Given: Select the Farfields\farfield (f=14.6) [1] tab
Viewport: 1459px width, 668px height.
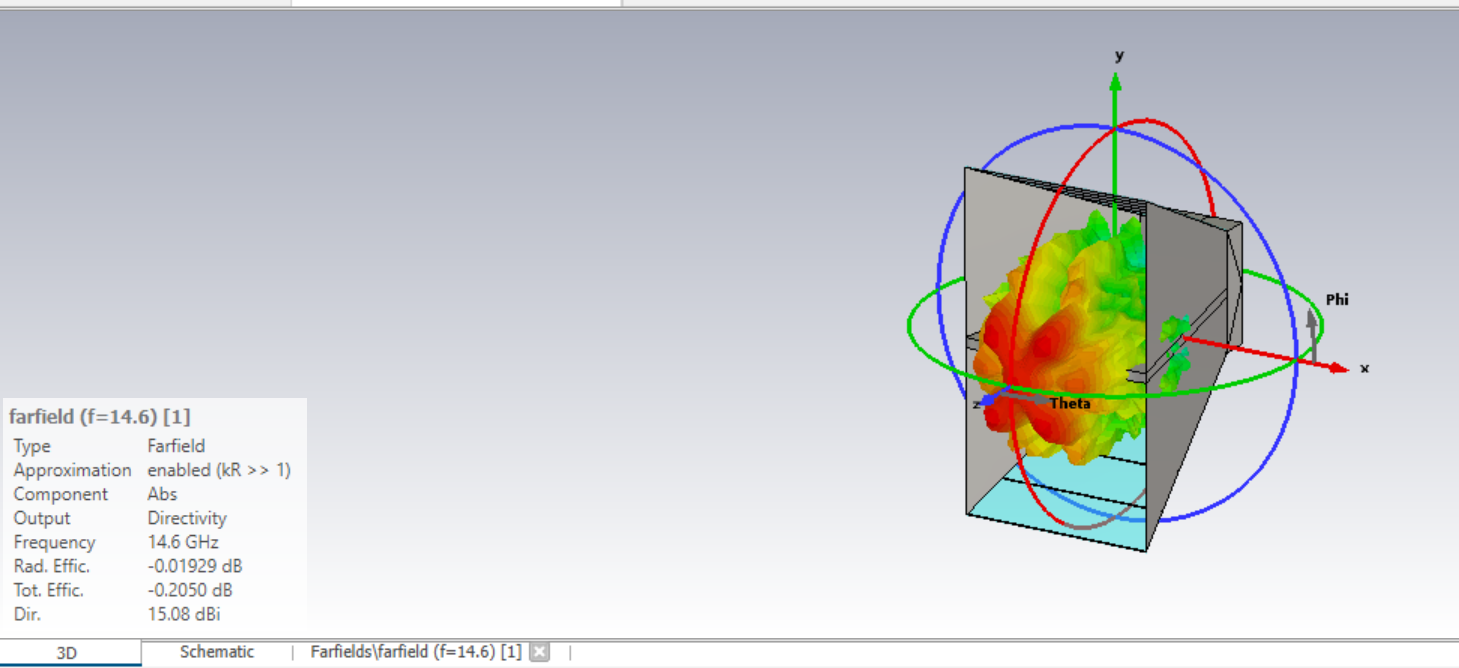Looking at the screenshot, I should (x=415, y=652).
